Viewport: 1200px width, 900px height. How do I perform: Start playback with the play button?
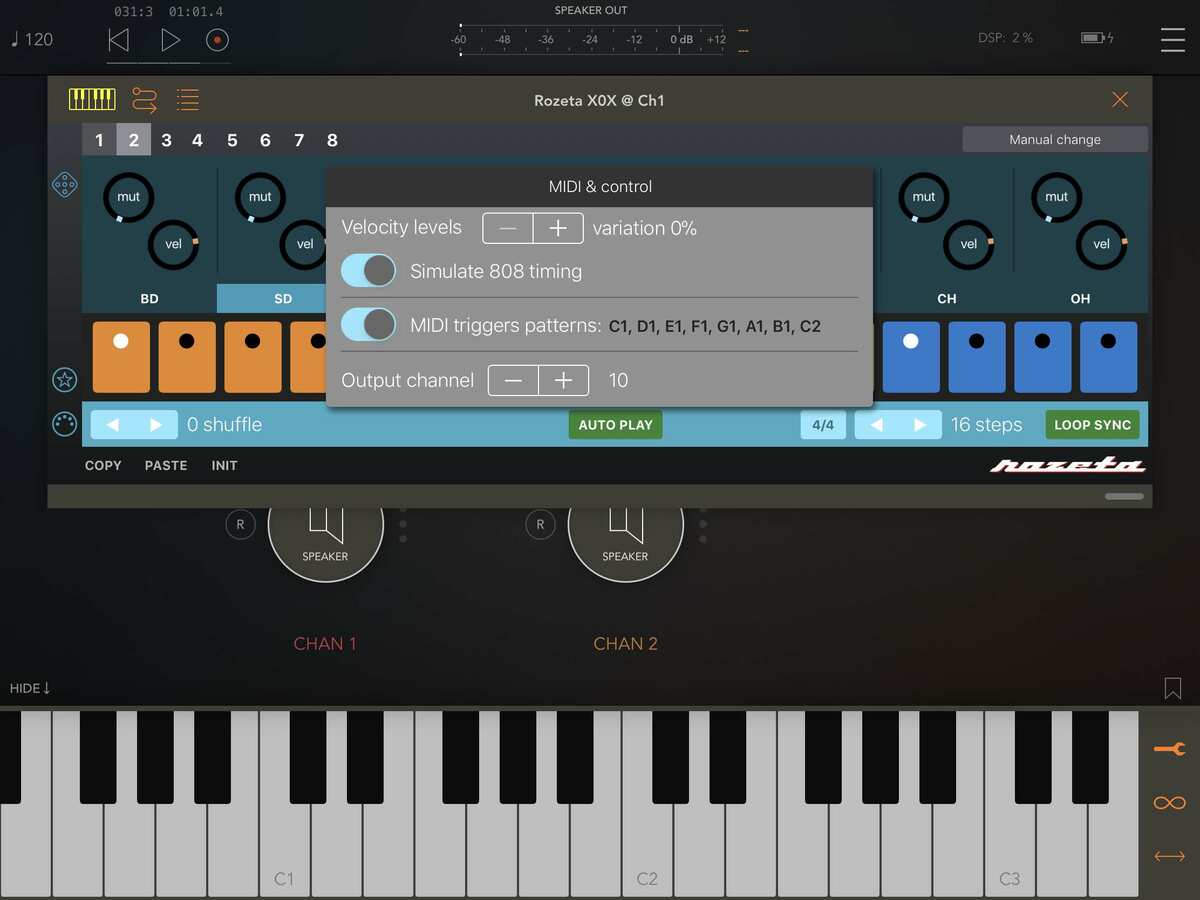[x=170, y=40]
